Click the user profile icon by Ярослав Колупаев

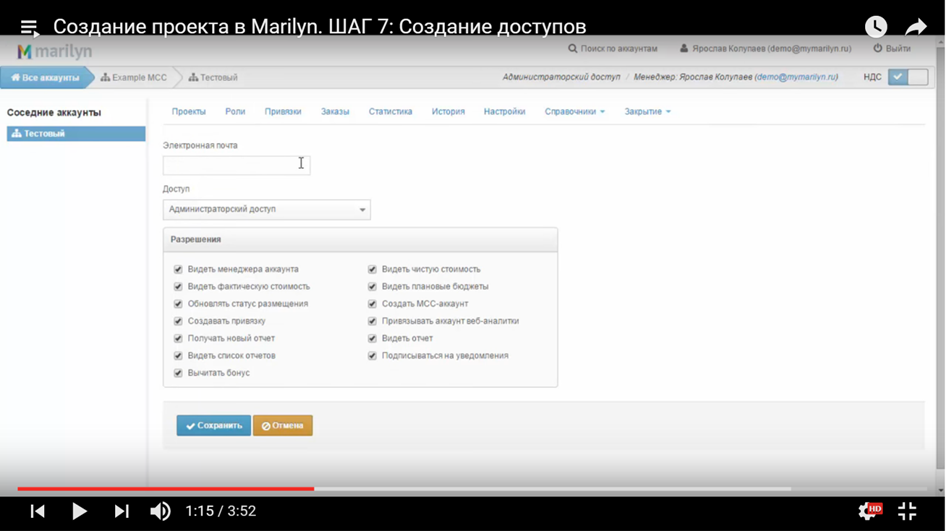tap(683, 48)
